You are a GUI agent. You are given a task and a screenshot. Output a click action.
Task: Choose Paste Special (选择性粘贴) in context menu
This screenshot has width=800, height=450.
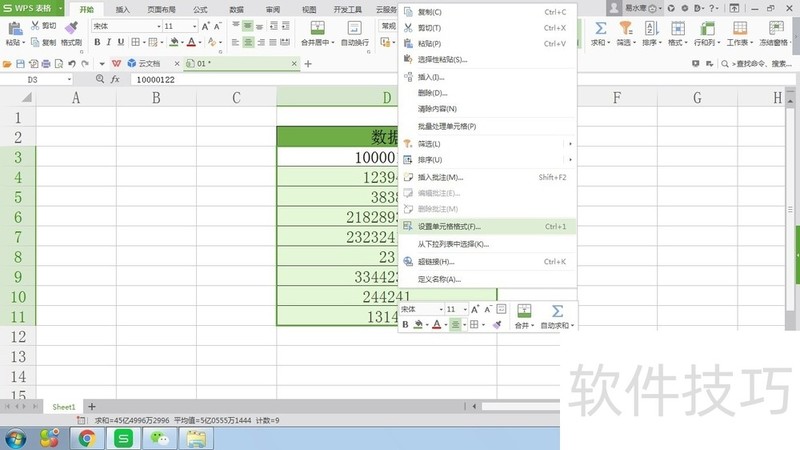487,59
